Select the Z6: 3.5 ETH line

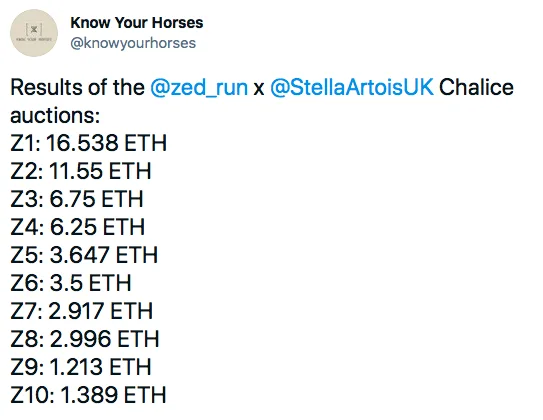[71, 283]
